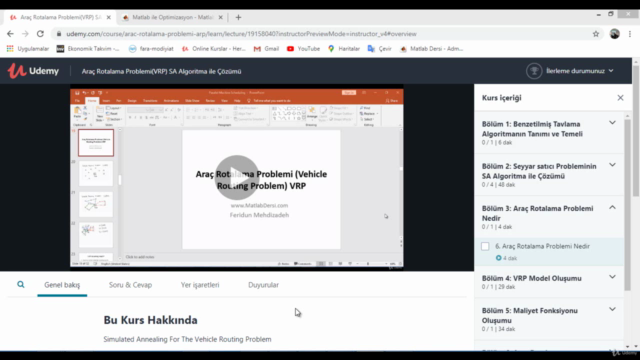
Task: Close the Matlab ile Optimizasyon tab
Action: pyautogui.click(x=220, y=17)
